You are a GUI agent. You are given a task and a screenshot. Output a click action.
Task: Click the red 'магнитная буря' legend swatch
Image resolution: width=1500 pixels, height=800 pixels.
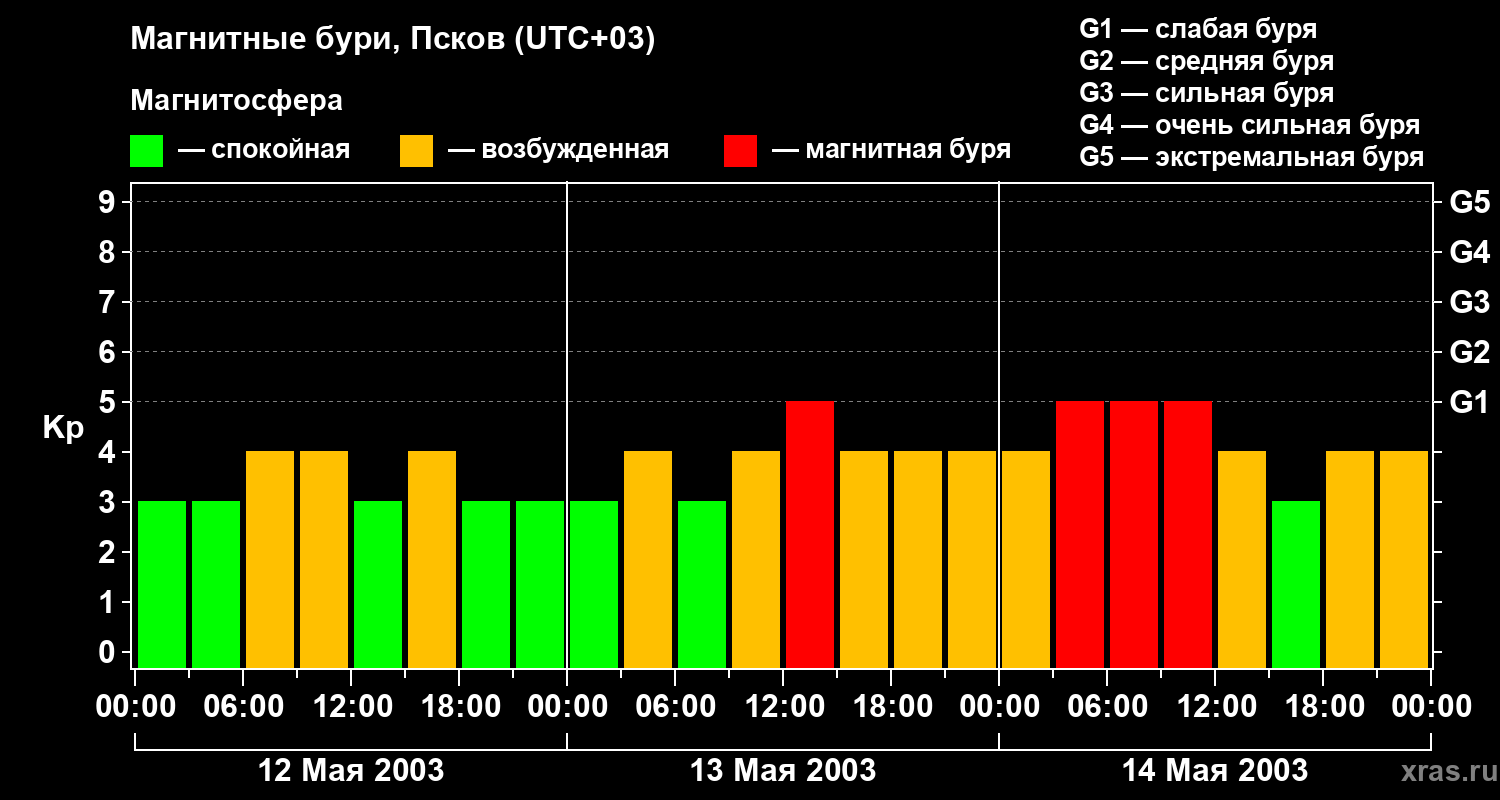740,151
